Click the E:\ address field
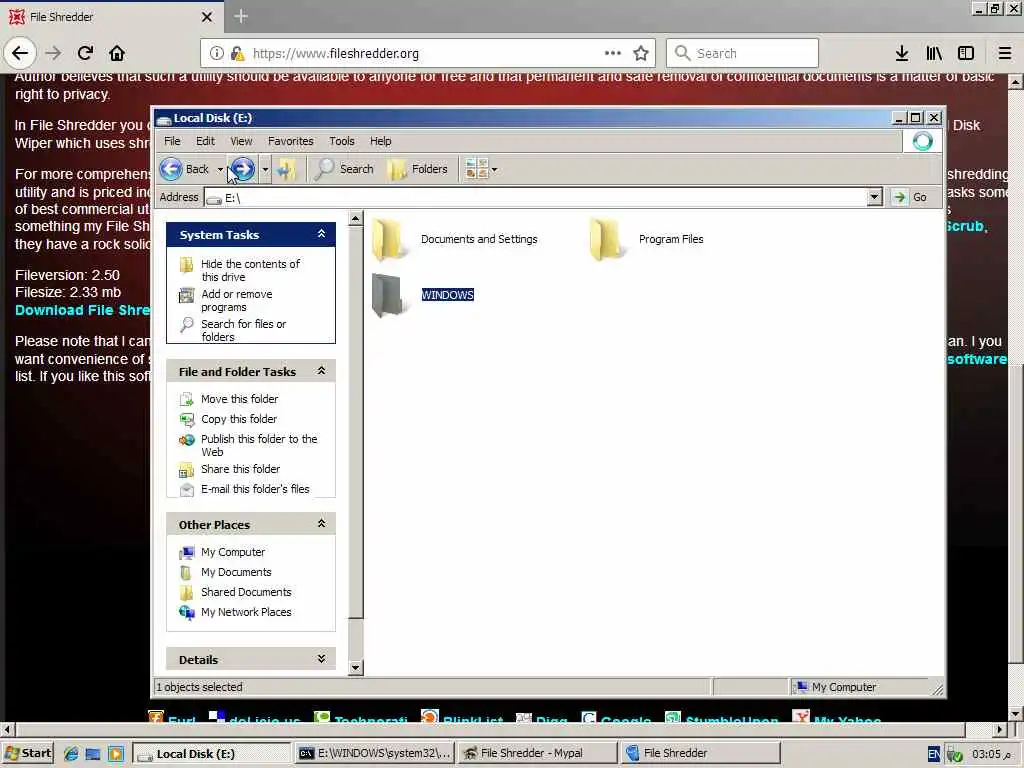This screenshot has width=1024, height=768. click(543, 197)
